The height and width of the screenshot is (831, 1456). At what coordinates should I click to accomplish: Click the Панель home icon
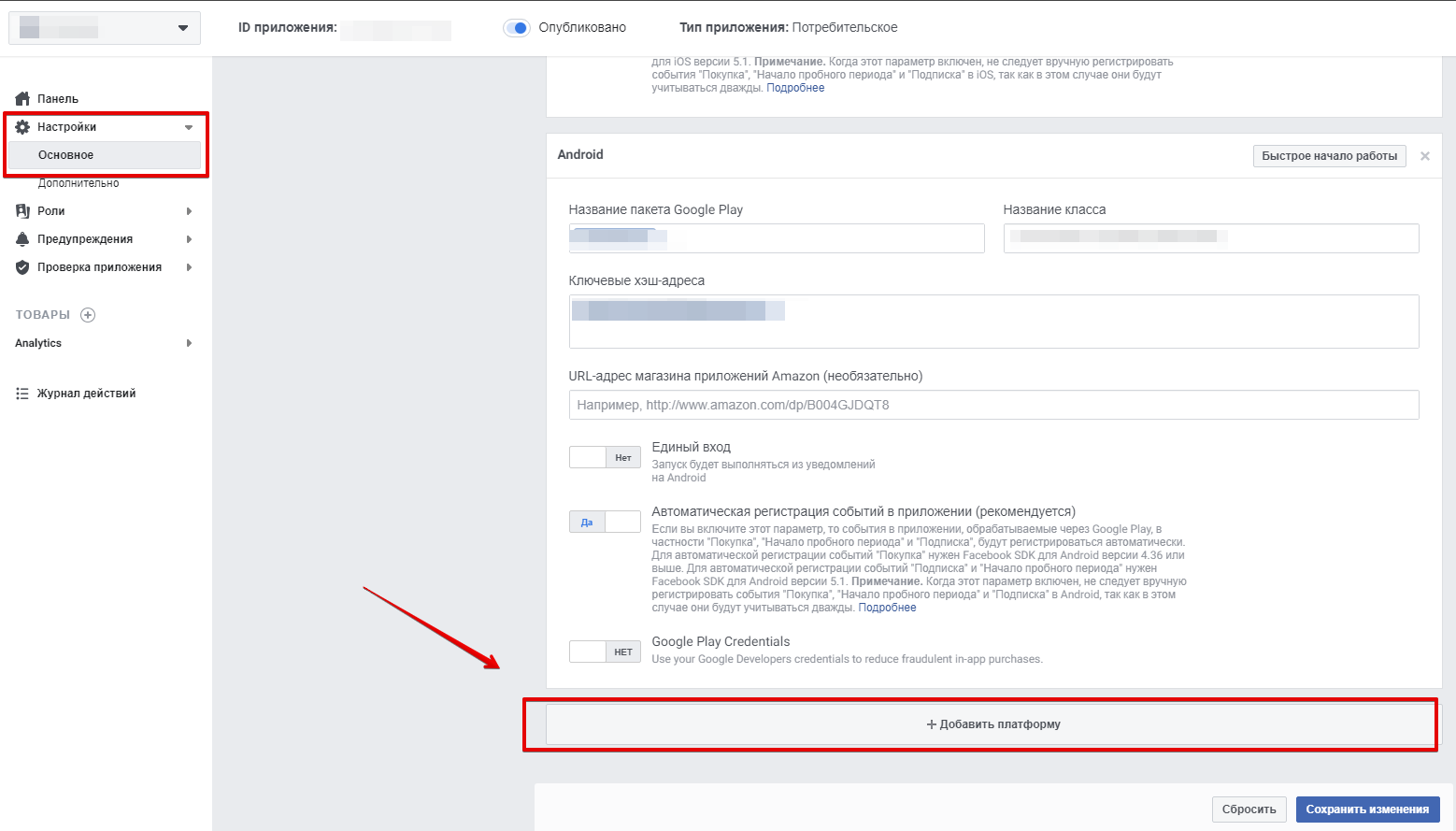tap(22, 99)
